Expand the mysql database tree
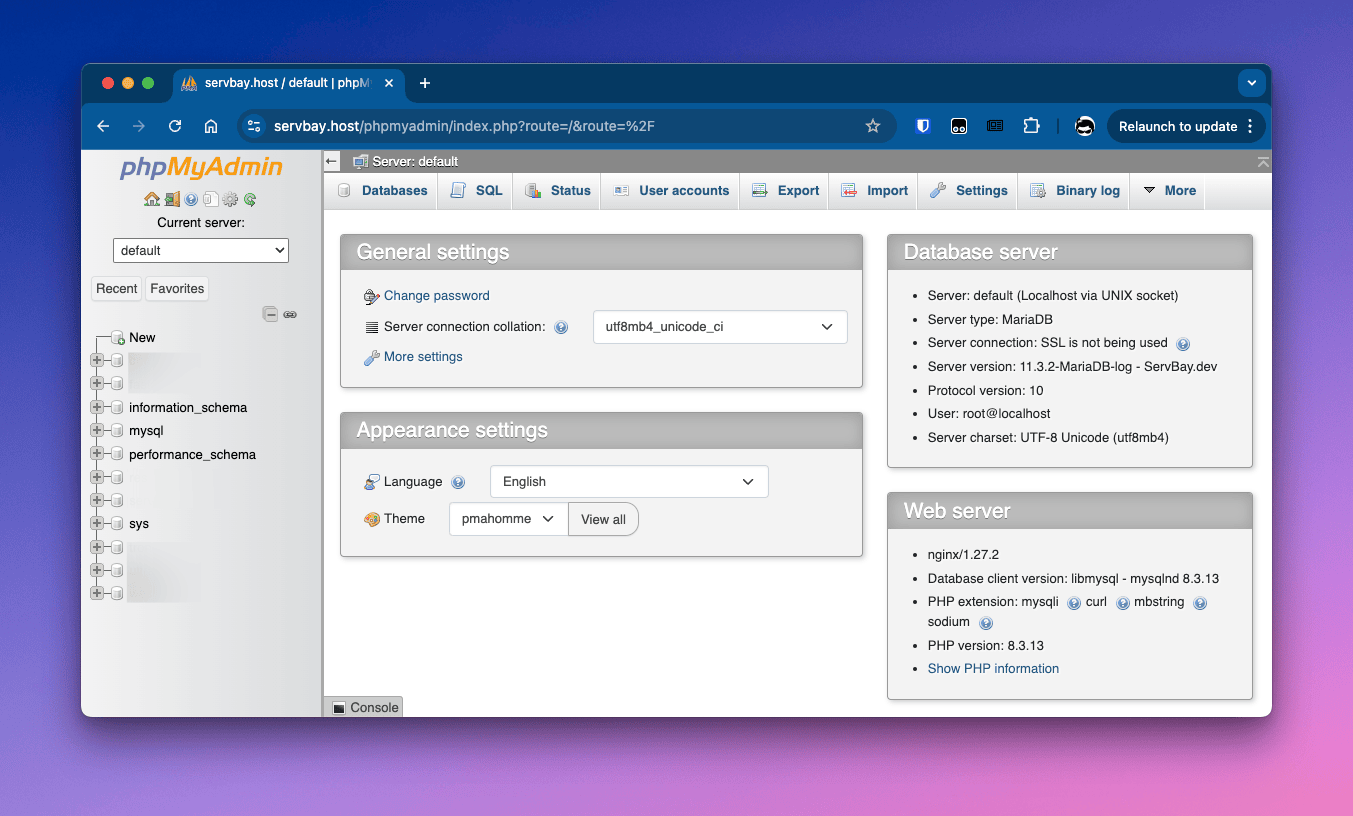The width and height of the screenshot is (1353, 816). tap(96, 430)
